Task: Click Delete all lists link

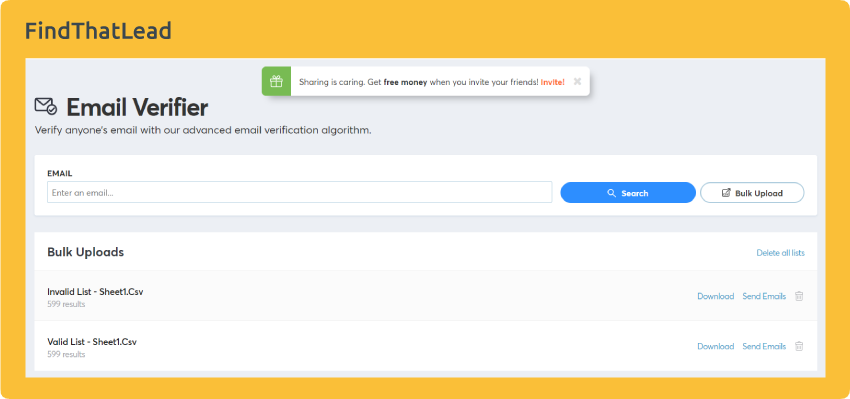Action: coord(780,253)
